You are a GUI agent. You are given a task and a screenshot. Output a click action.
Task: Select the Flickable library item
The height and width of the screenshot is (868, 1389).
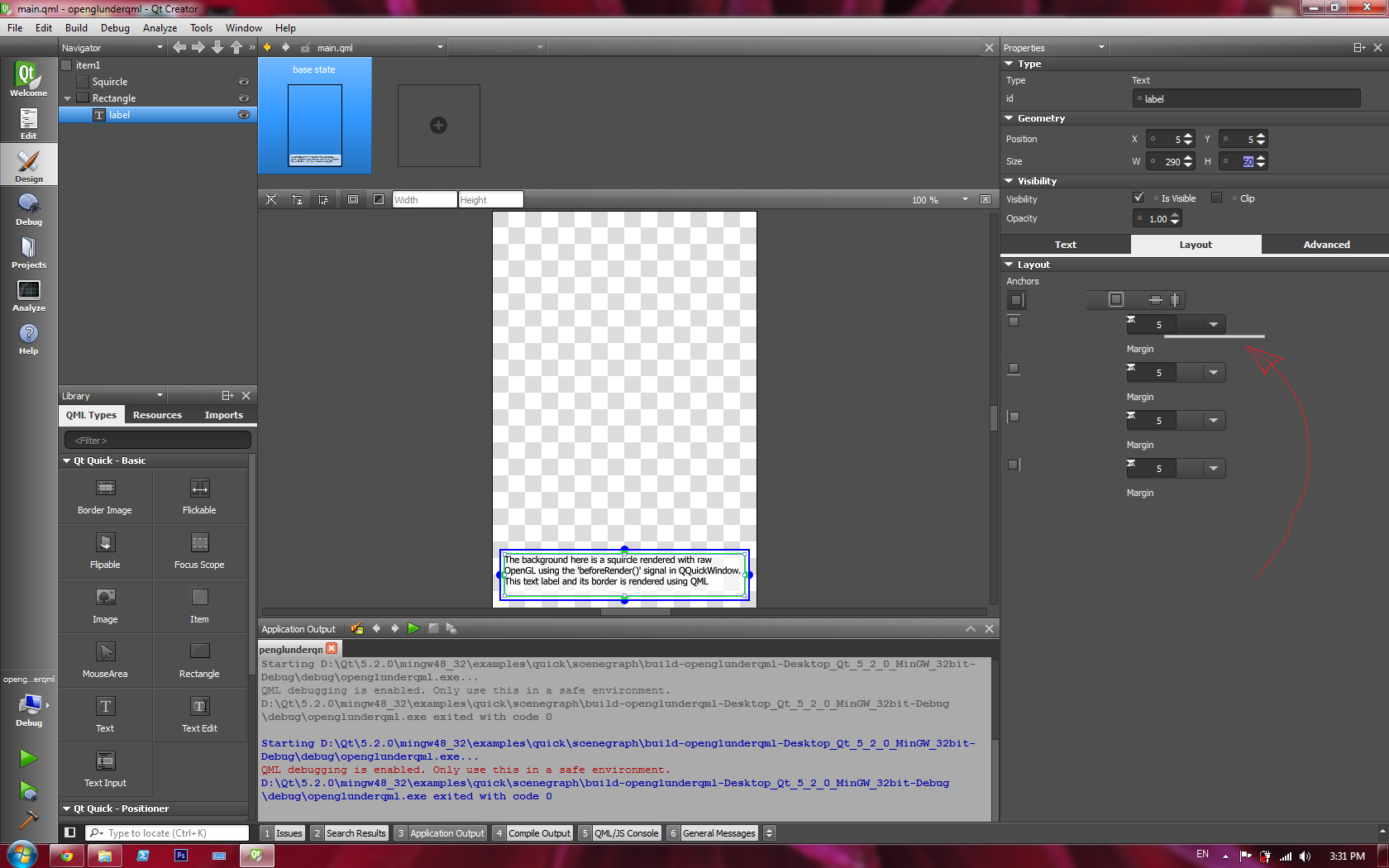[199, 497]
